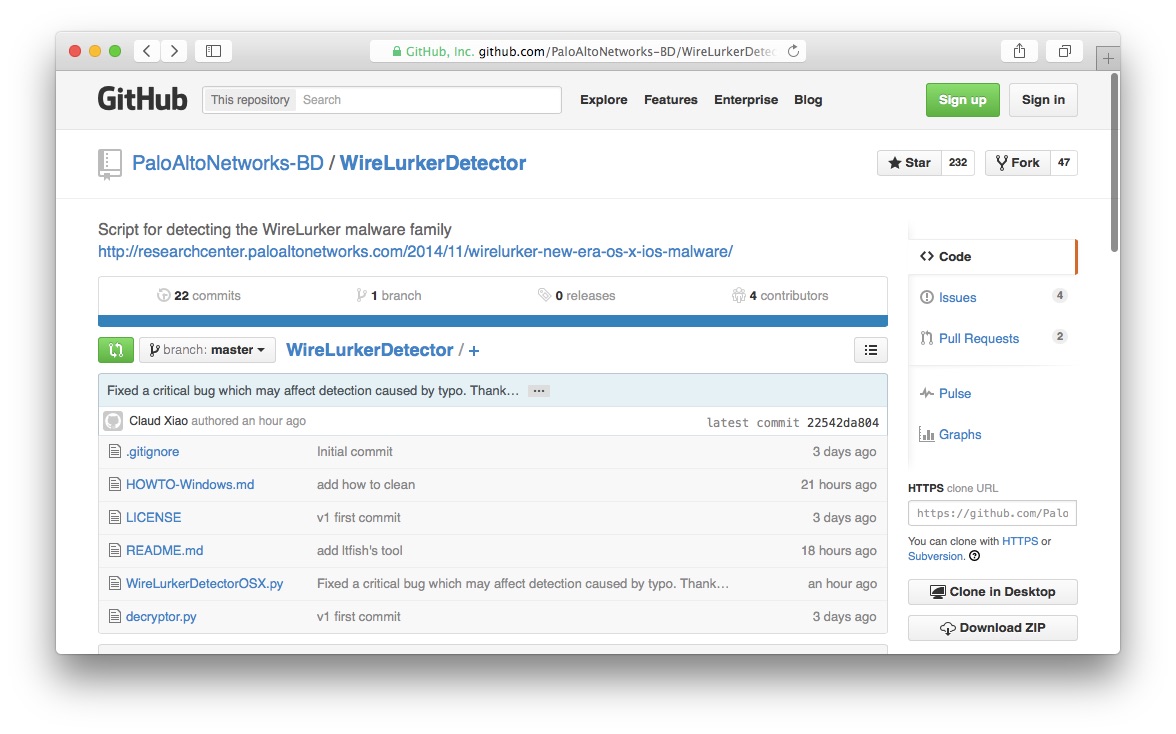
Task: Click the language statistics blue bar
Action: (x=493, y=321)
